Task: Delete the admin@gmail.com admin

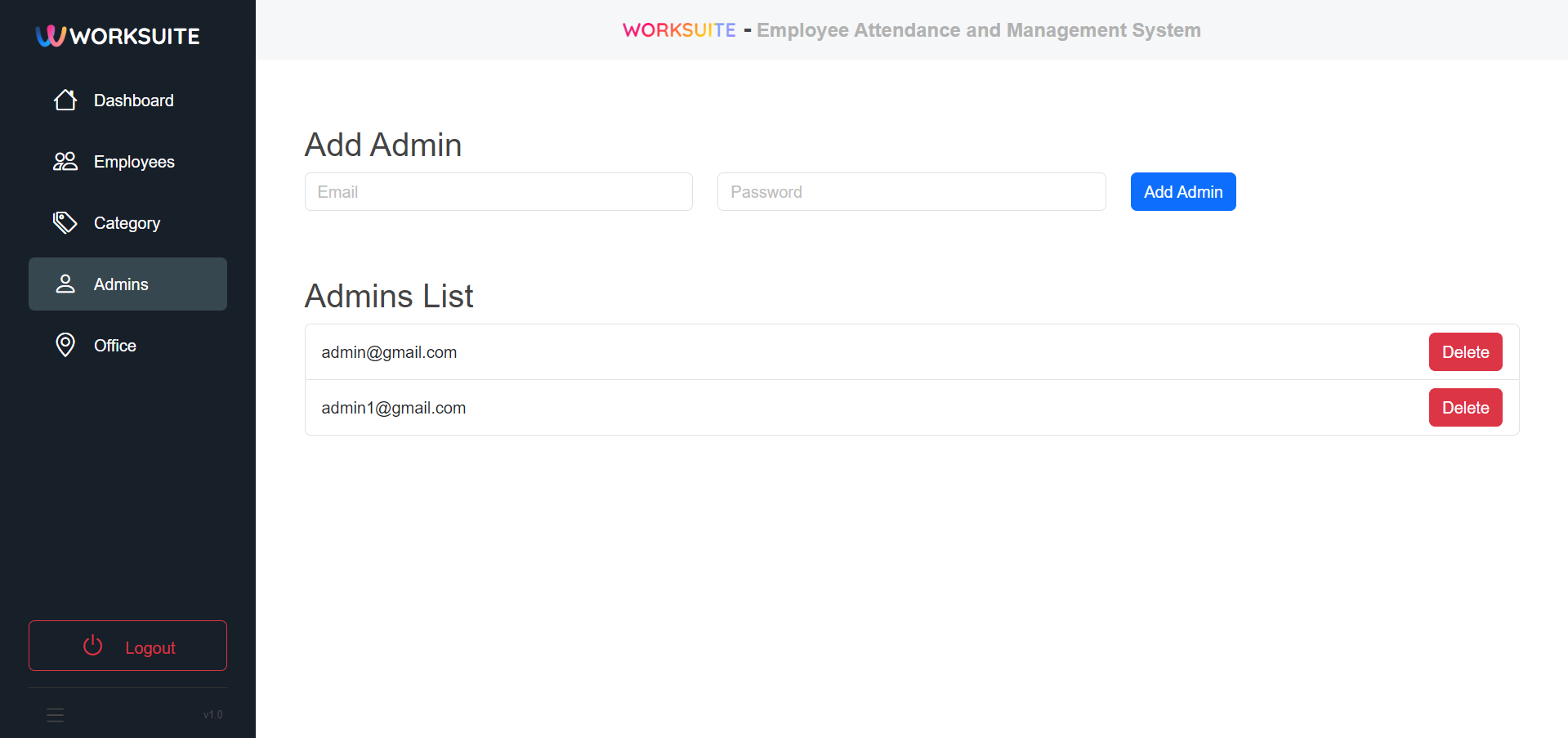Action: pyautogui.click(x=1465, y=352)
